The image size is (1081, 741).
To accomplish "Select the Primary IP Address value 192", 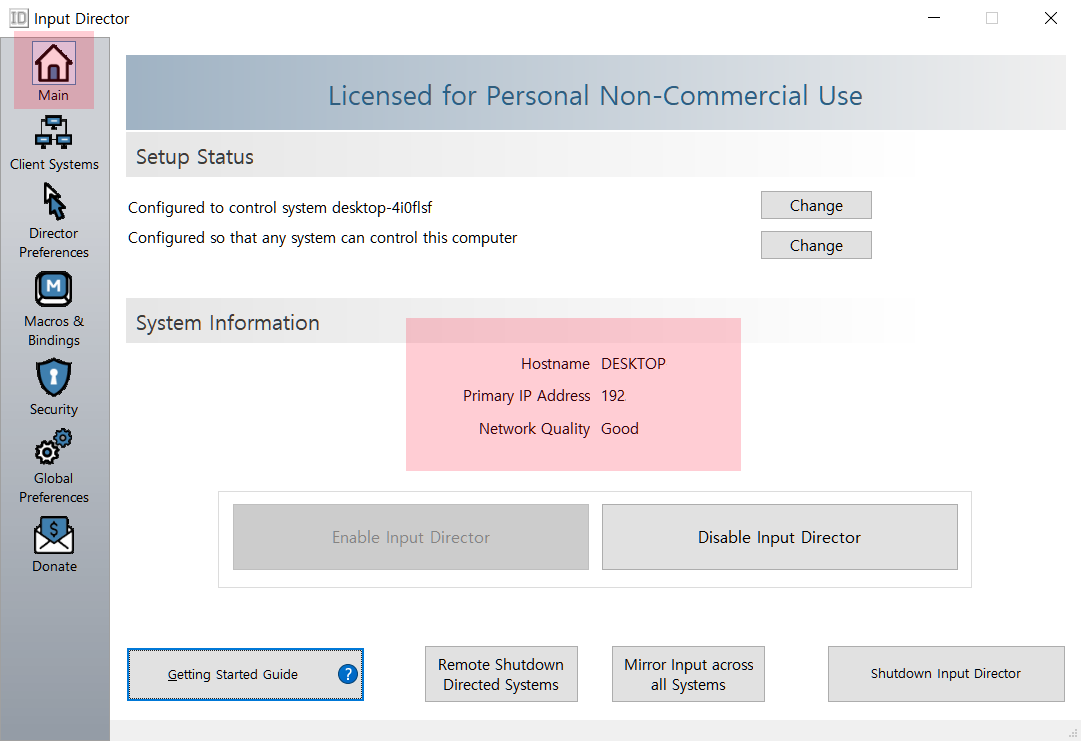I will (x=613, y=396).
